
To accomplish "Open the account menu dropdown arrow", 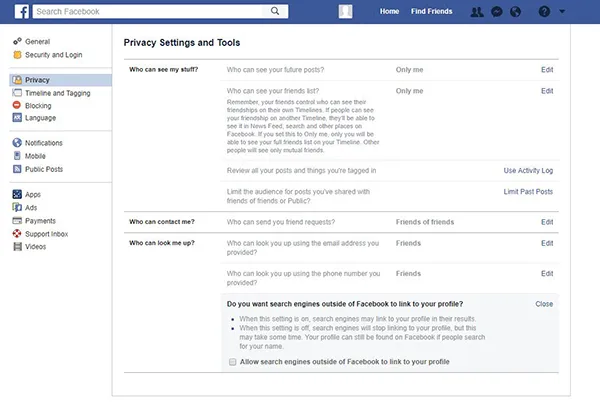I will click(563, 12).
